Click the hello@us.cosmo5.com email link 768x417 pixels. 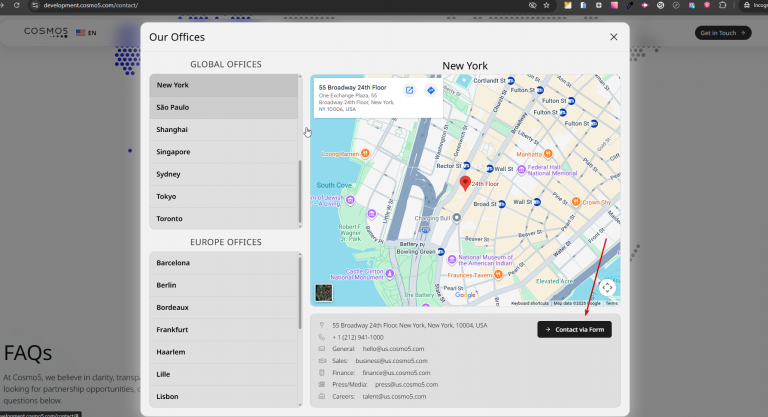393,349
